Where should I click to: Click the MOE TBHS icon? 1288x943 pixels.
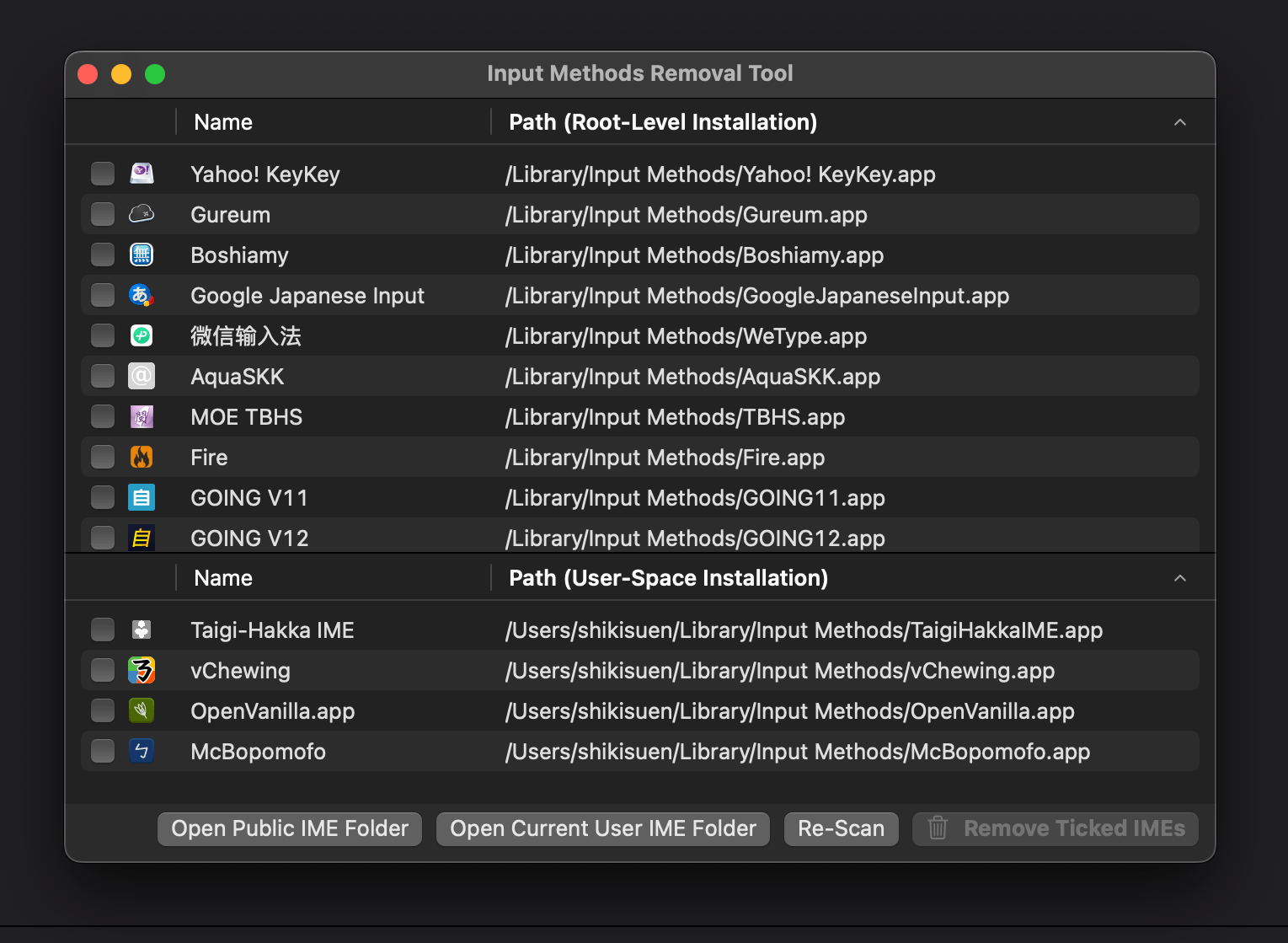coord(142,416)
